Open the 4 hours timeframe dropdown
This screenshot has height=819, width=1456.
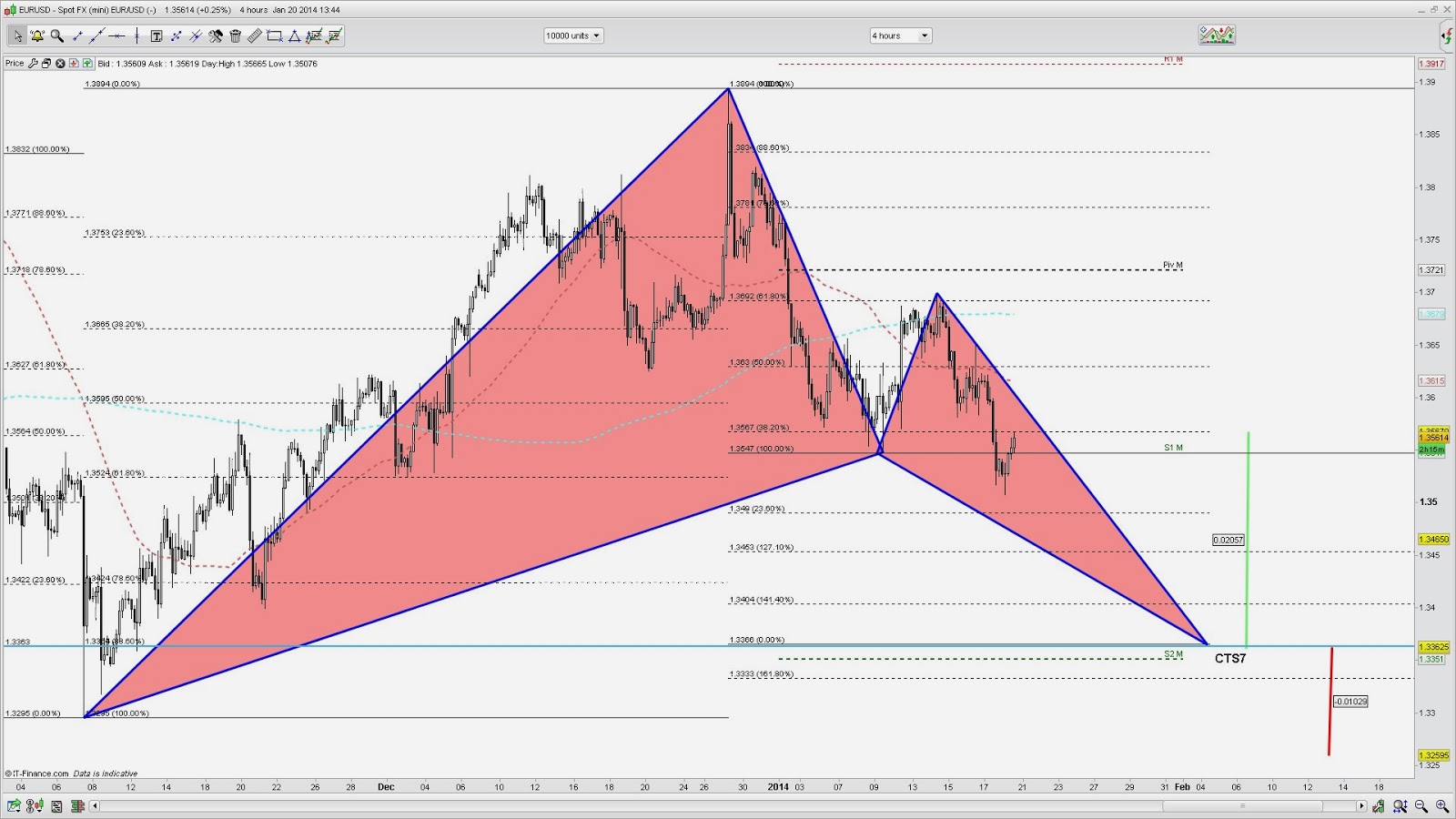pos(901,35)
